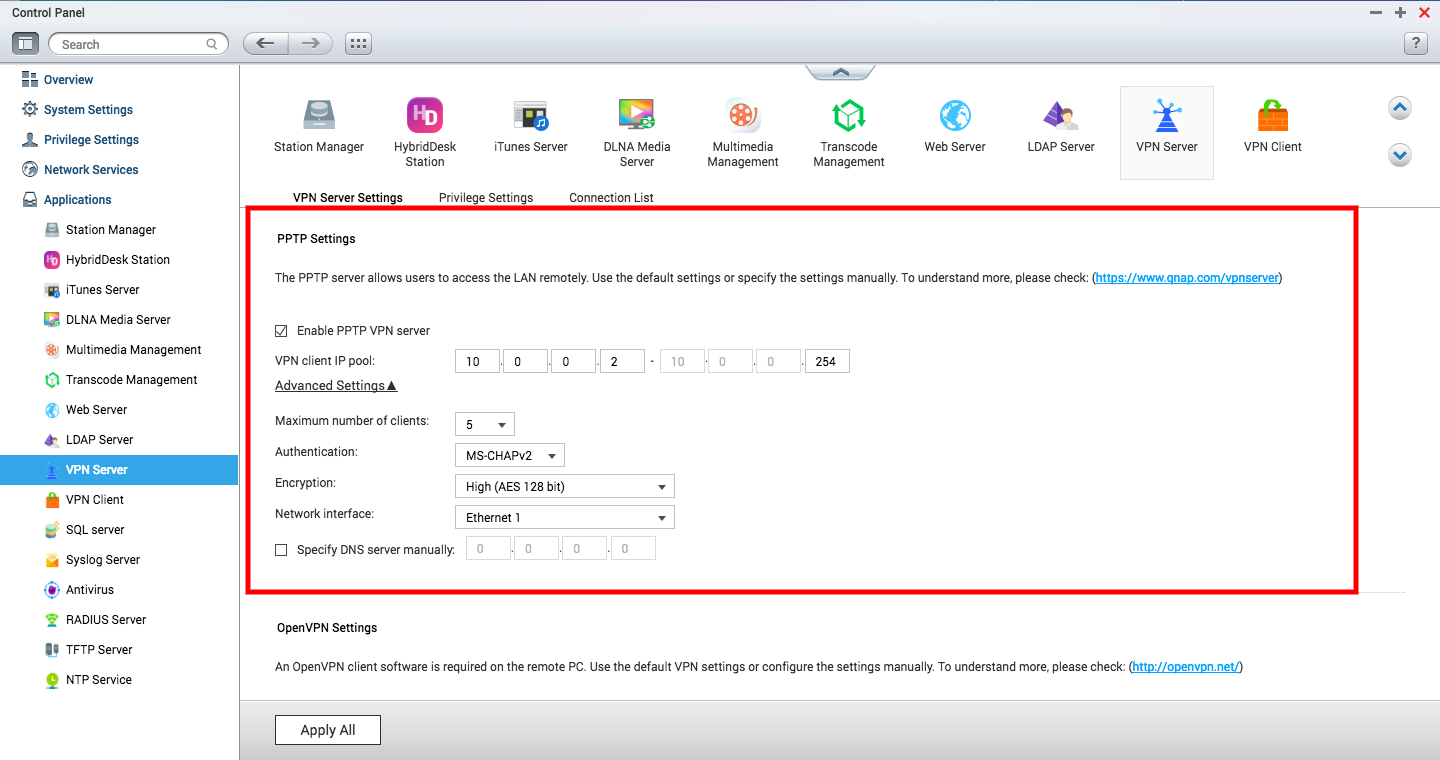Click the Apply All button
This screenshot has height=760, width=1440.
[328, 730]
